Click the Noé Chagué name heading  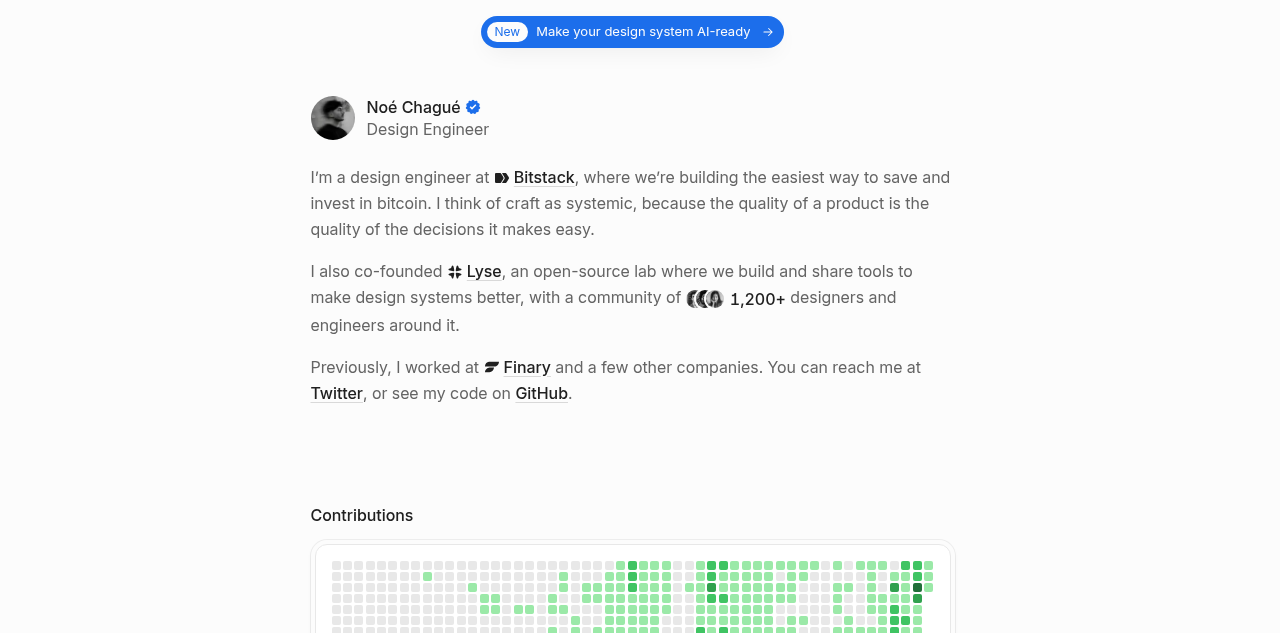(414, 107)
